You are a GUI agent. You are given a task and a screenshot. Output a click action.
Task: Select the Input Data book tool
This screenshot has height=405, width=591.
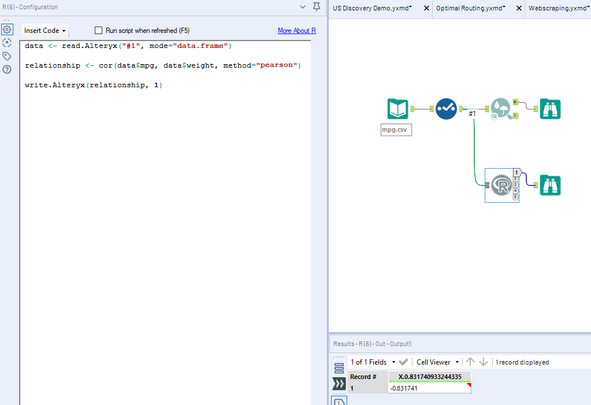pyautogui.click(x=398, y=109)
